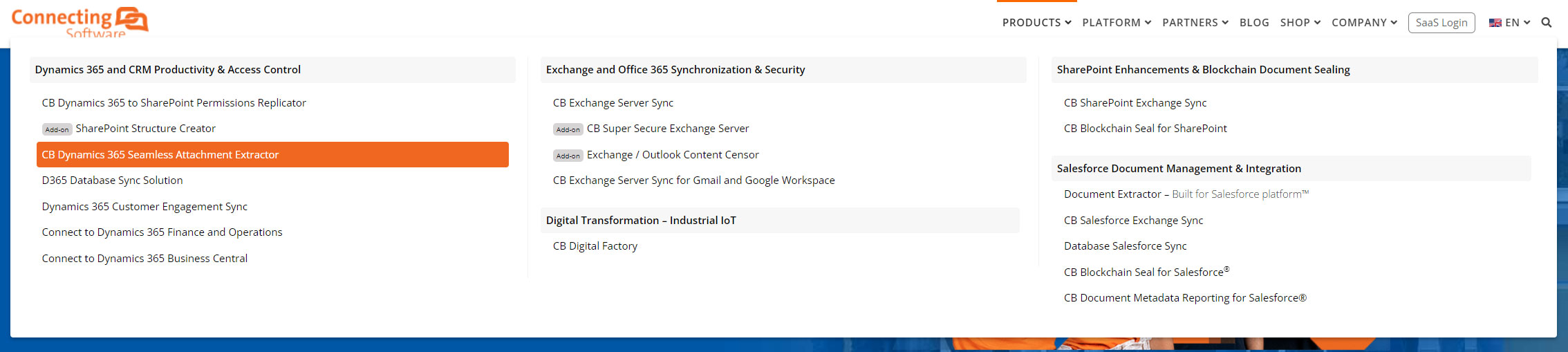1568x352 pixels.
Task: Open SharePoint Structure Creator link
Action: pyautogui.click(x=145, y=129)
